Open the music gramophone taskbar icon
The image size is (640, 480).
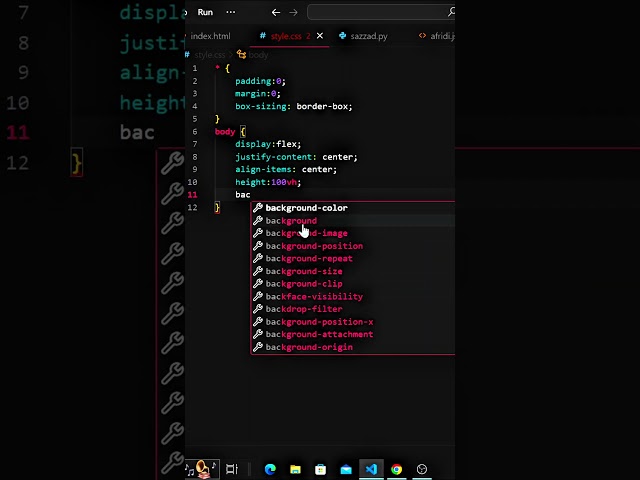(x=202, y=469)
